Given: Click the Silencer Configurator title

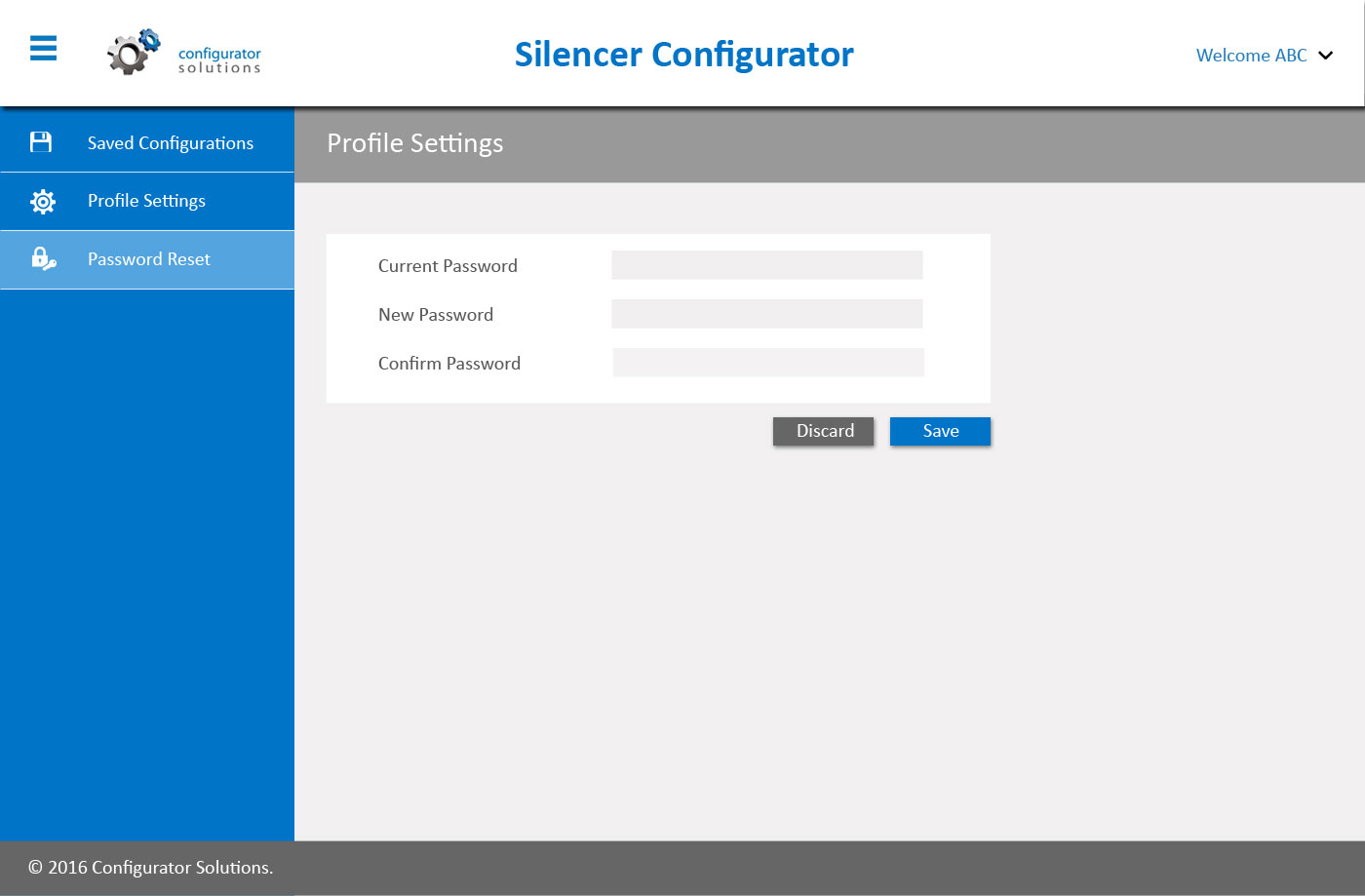Looking at the screenshot, I should pos(683,55).
